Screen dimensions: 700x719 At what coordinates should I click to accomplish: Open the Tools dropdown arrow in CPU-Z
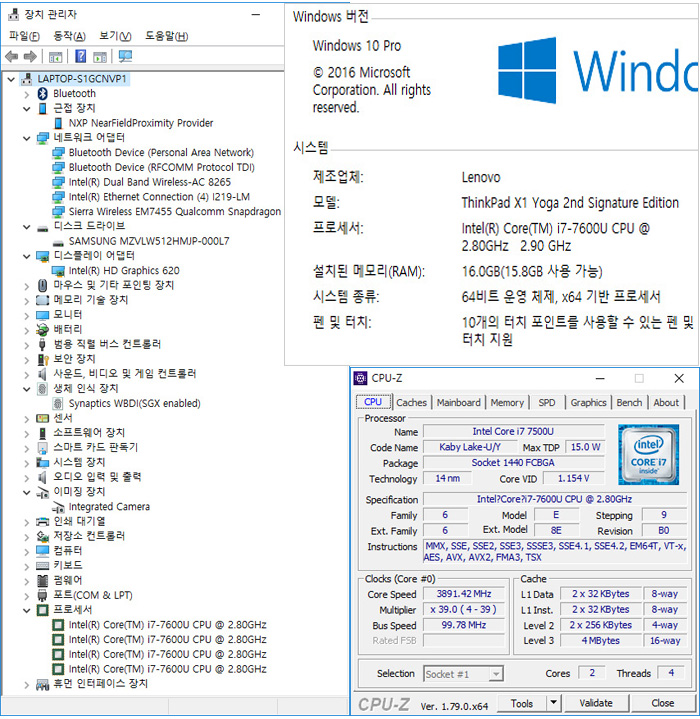[x=553, y=702]
